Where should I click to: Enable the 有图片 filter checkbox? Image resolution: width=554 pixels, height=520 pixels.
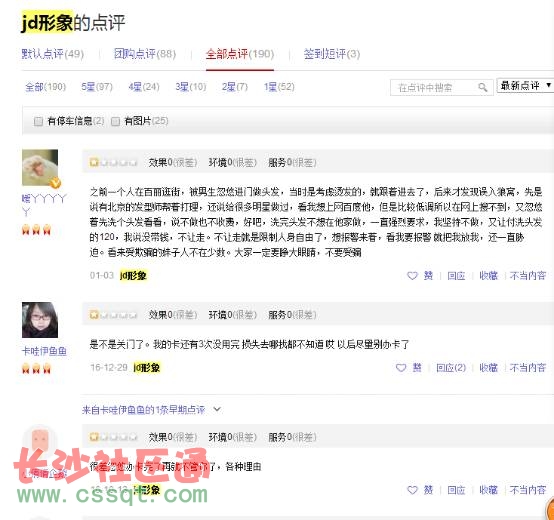[115, 122]
